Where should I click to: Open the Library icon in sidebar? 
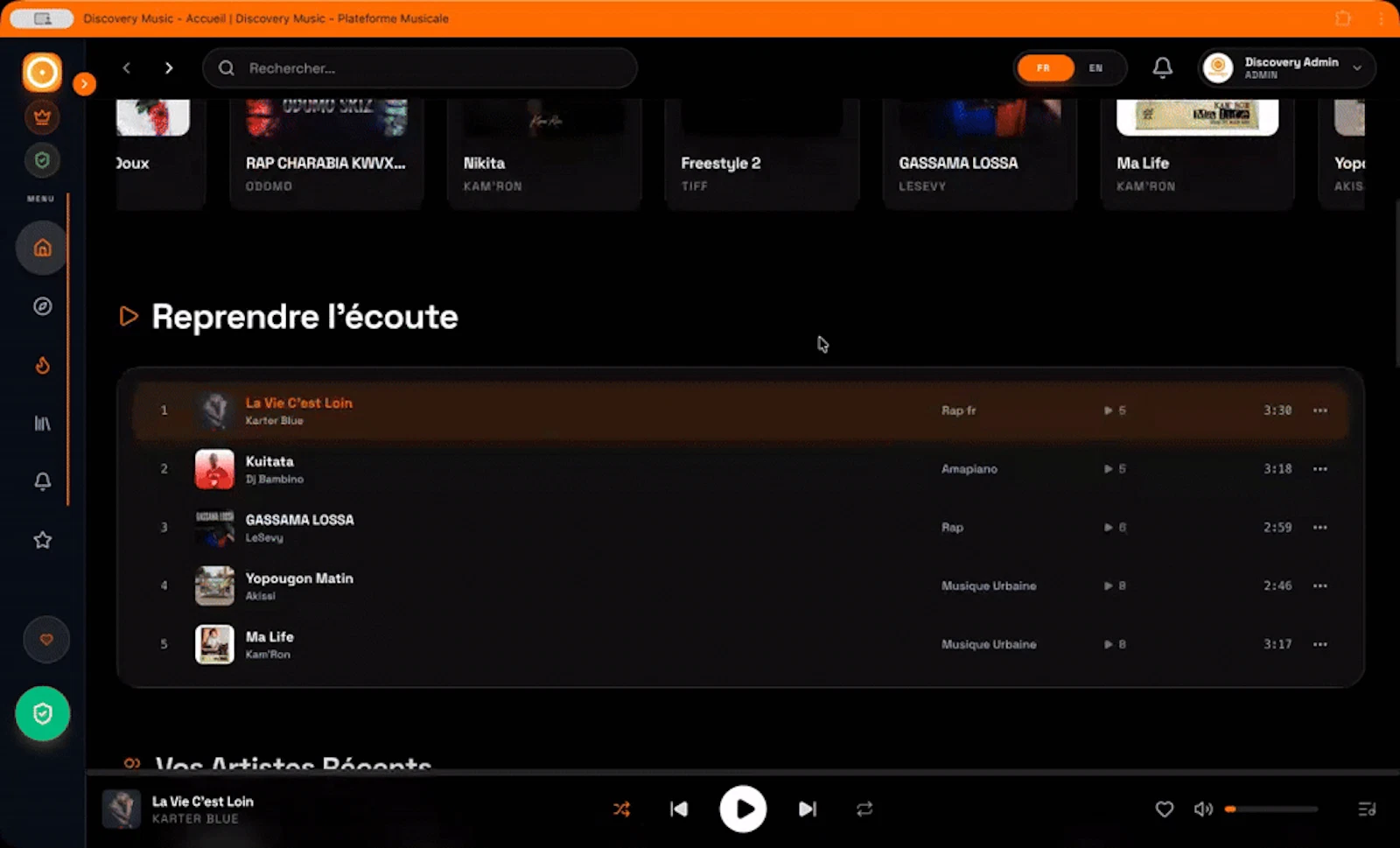coord(42,424)
